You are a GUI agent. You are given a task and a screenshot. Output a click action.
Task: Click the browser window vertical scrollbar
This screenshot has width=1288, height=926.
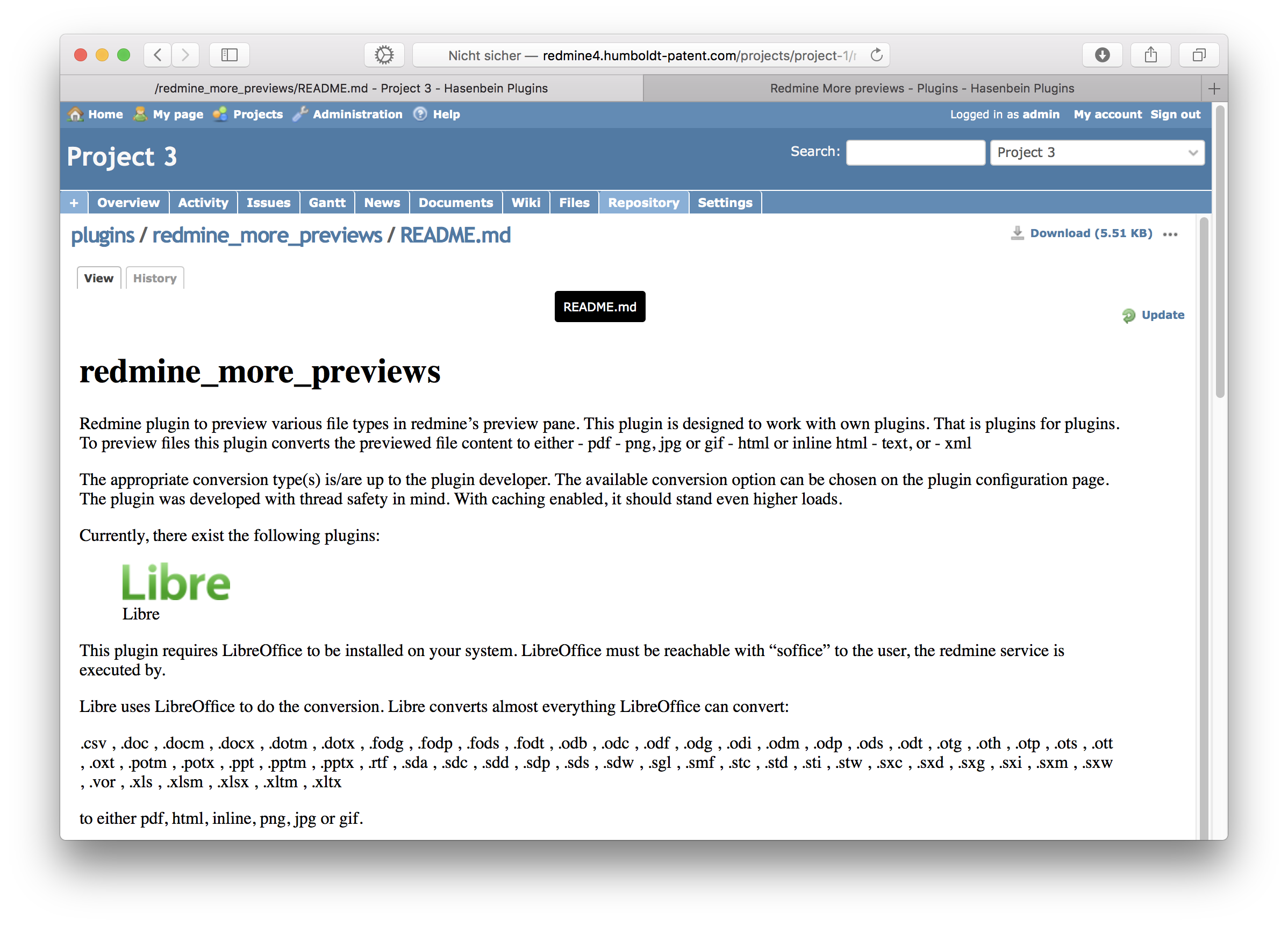pyautogui.click(x=1219, y=253)
